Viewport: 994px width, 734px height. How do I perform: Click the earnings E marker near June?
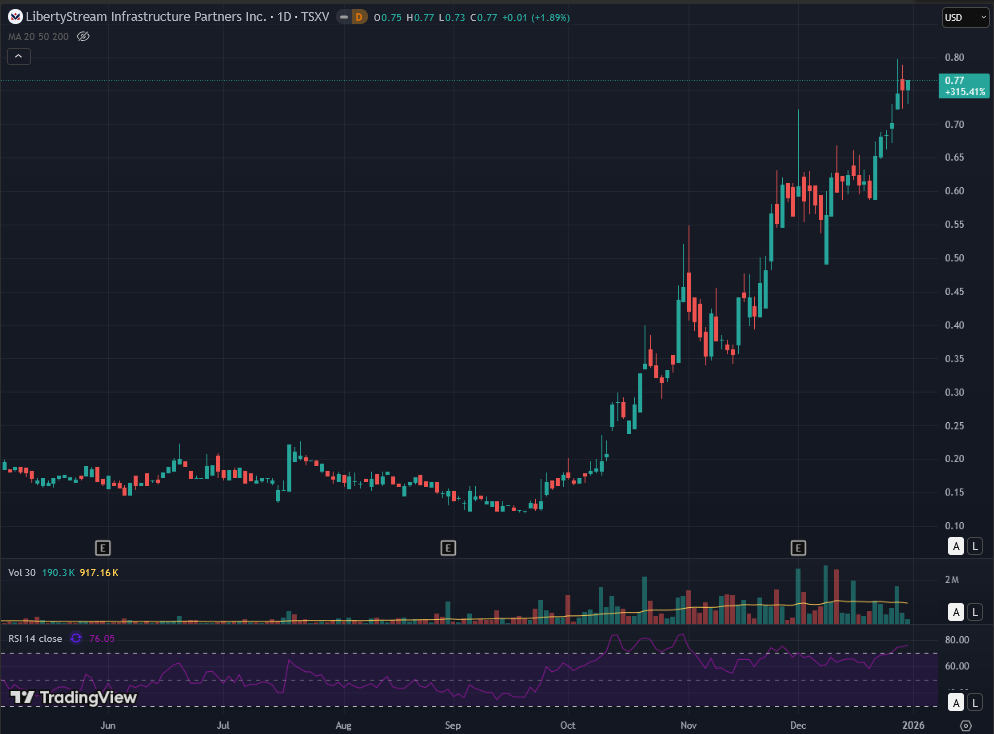pyautogui.click(x=103, y=548)
